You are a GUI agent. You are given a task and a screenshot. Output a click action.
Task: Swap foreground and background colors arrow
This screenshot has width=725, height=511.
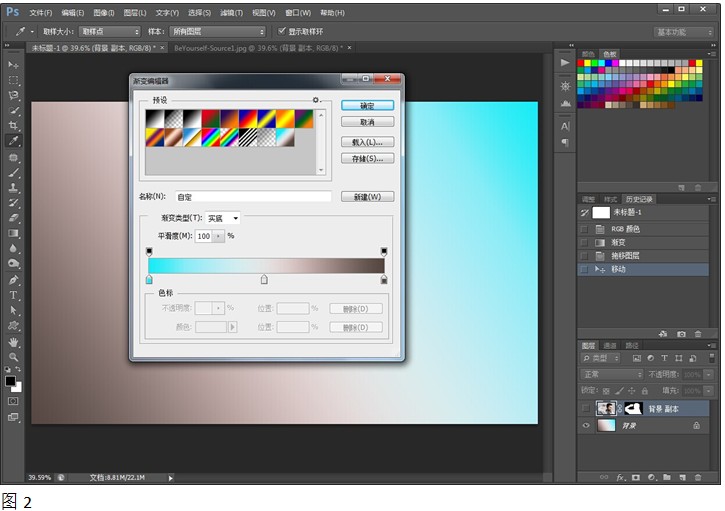pos(18,369)
